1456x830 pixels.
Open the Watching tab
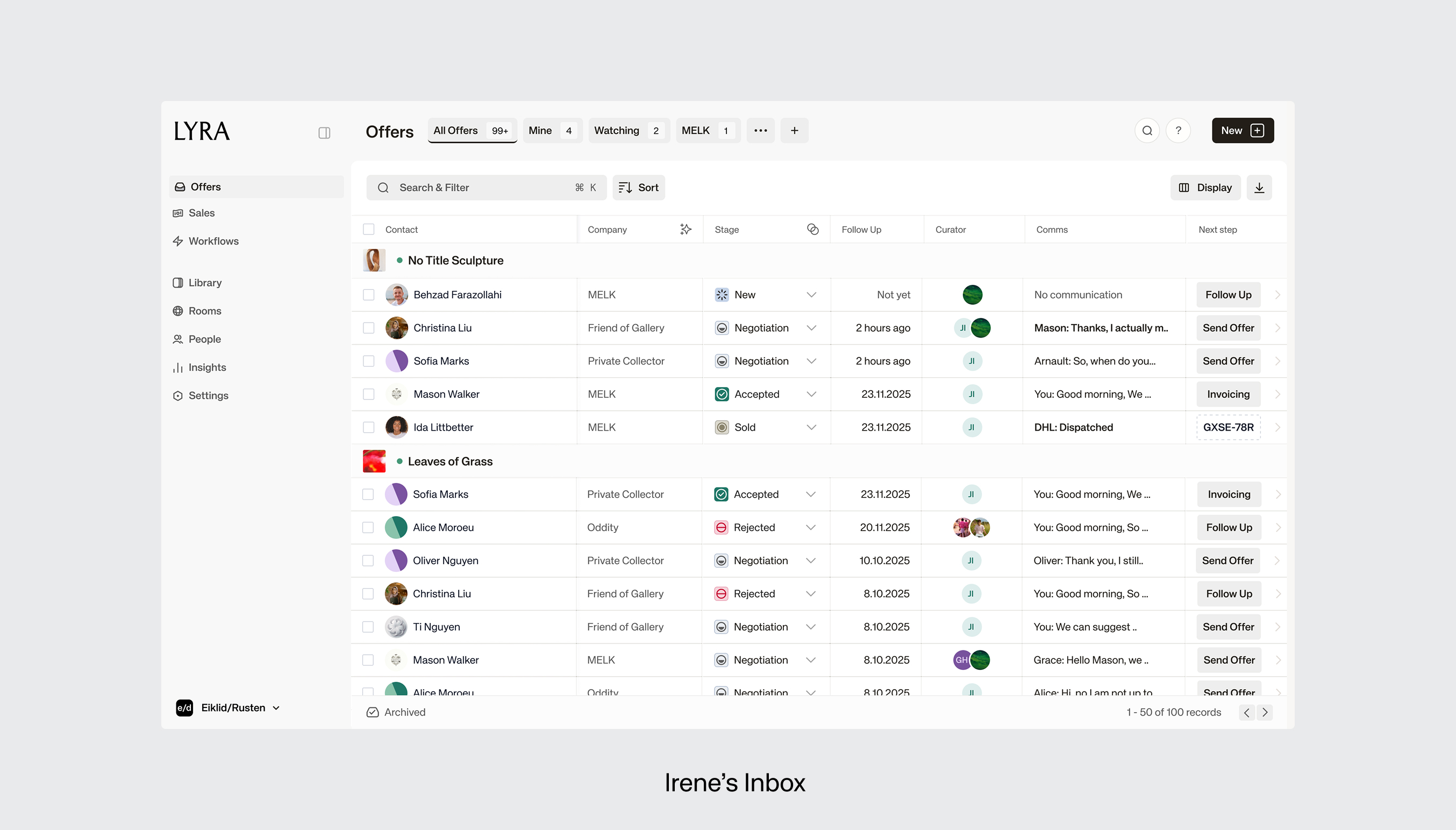point(629,131)
